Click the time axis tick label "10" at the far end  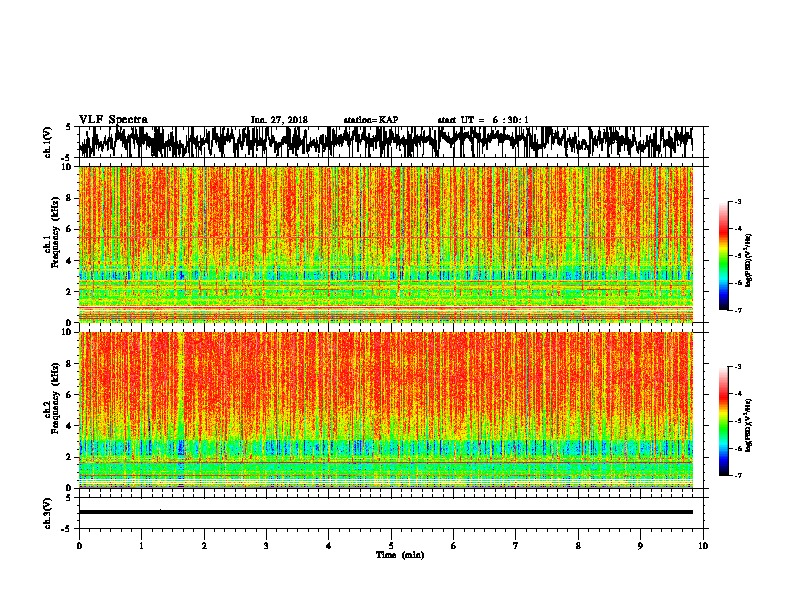point(703,546)
